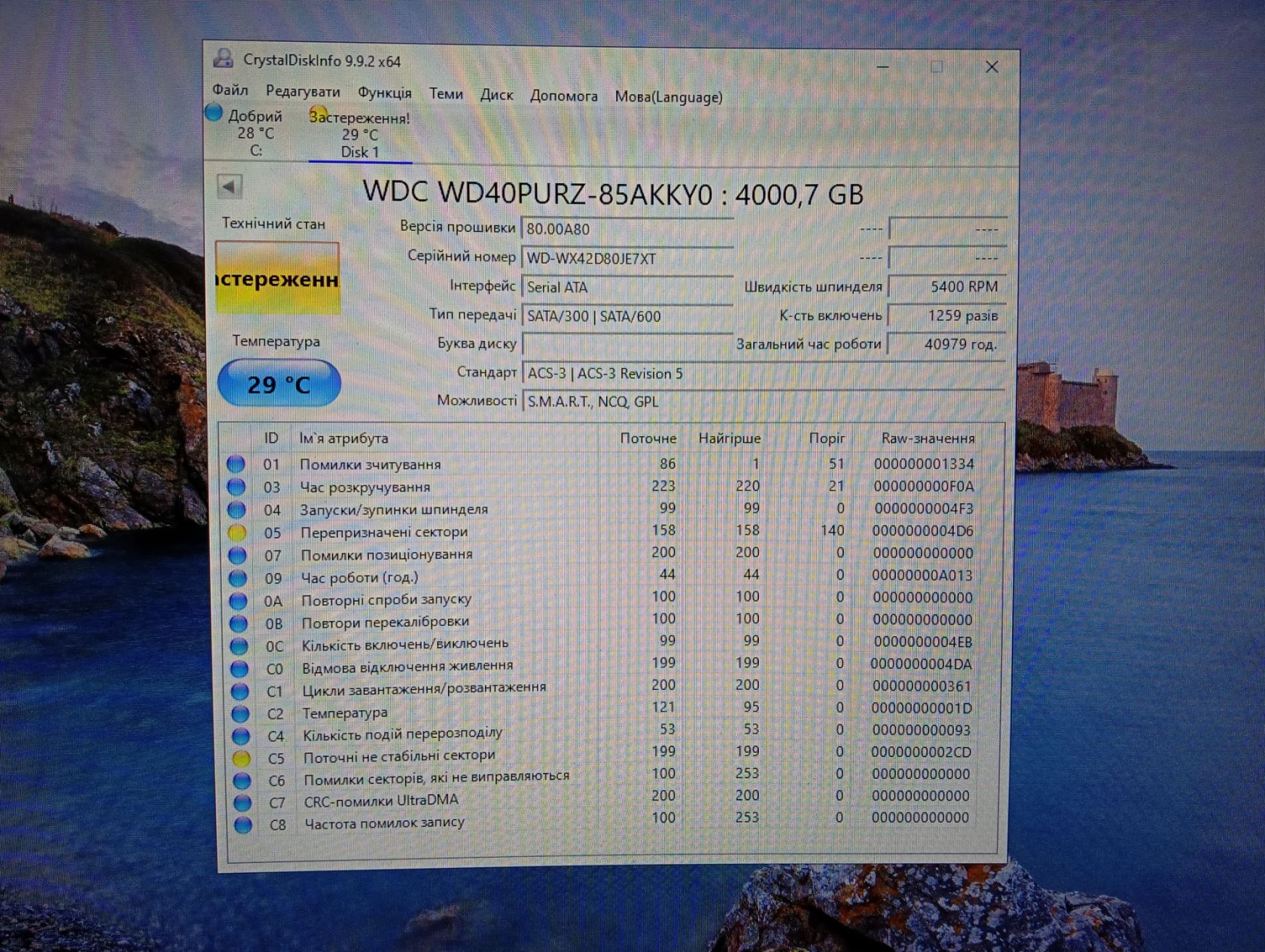The height and width of the screenshot is (952, 1265).
Task: Click status icon for Кількість подій перерозподілу
Action: point(241,736)
